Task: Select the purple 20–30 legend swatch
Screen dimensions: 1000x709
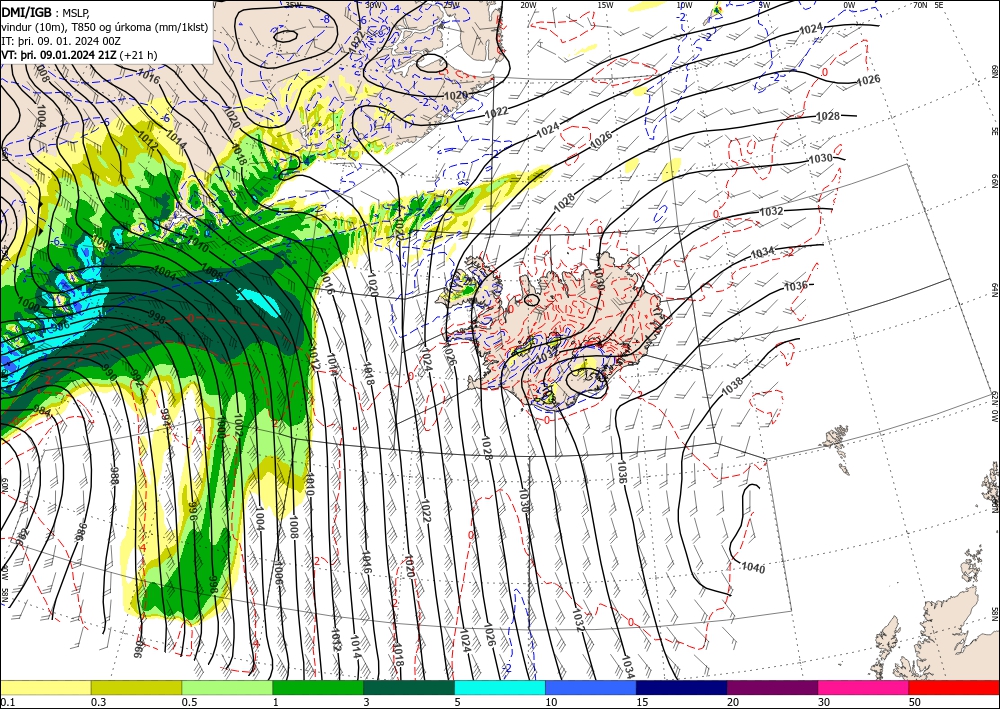Action: click(x=772, y=687)
